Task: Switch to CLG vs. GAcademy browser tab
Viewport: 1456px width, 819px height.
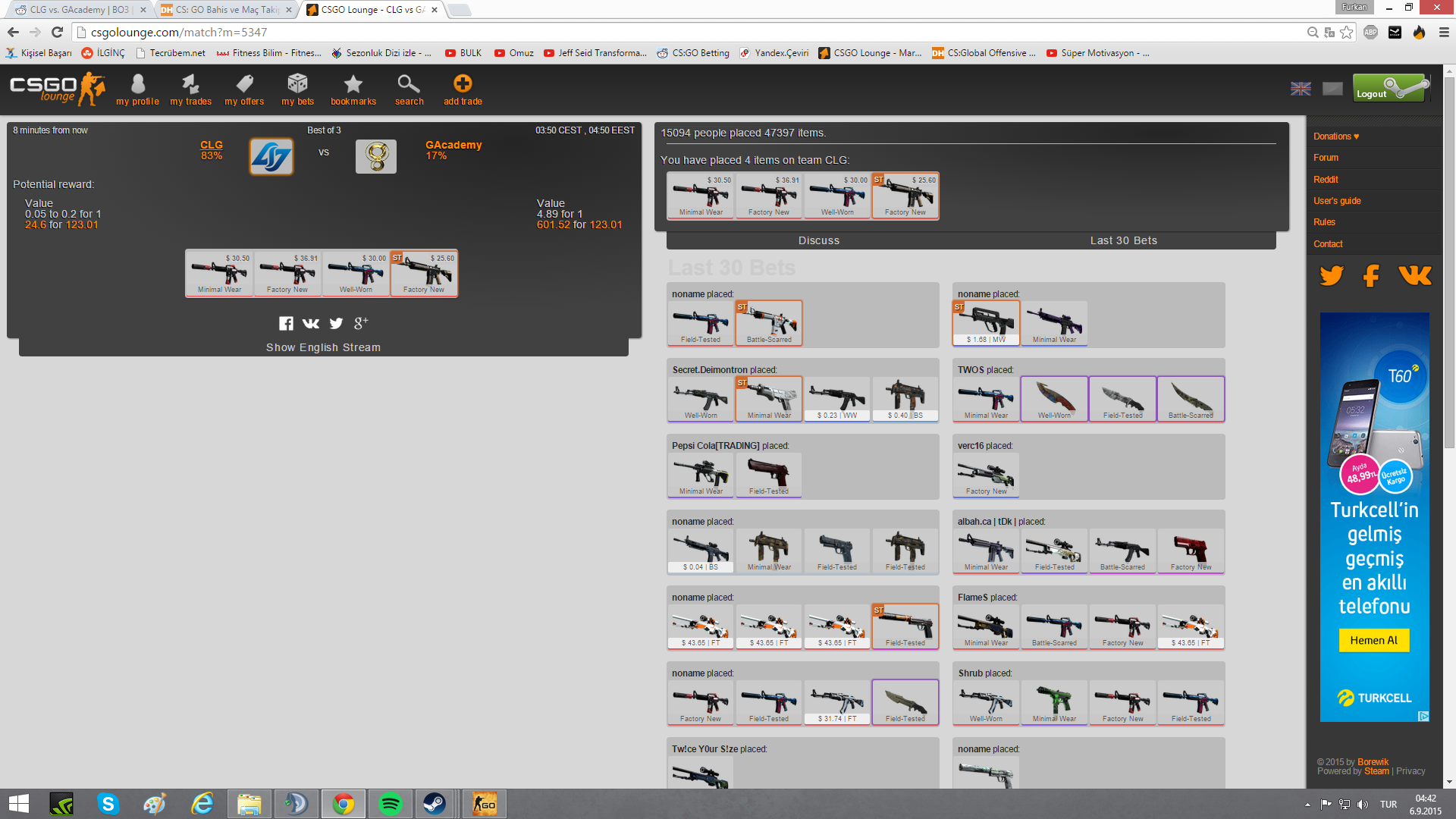Action: 80,10
